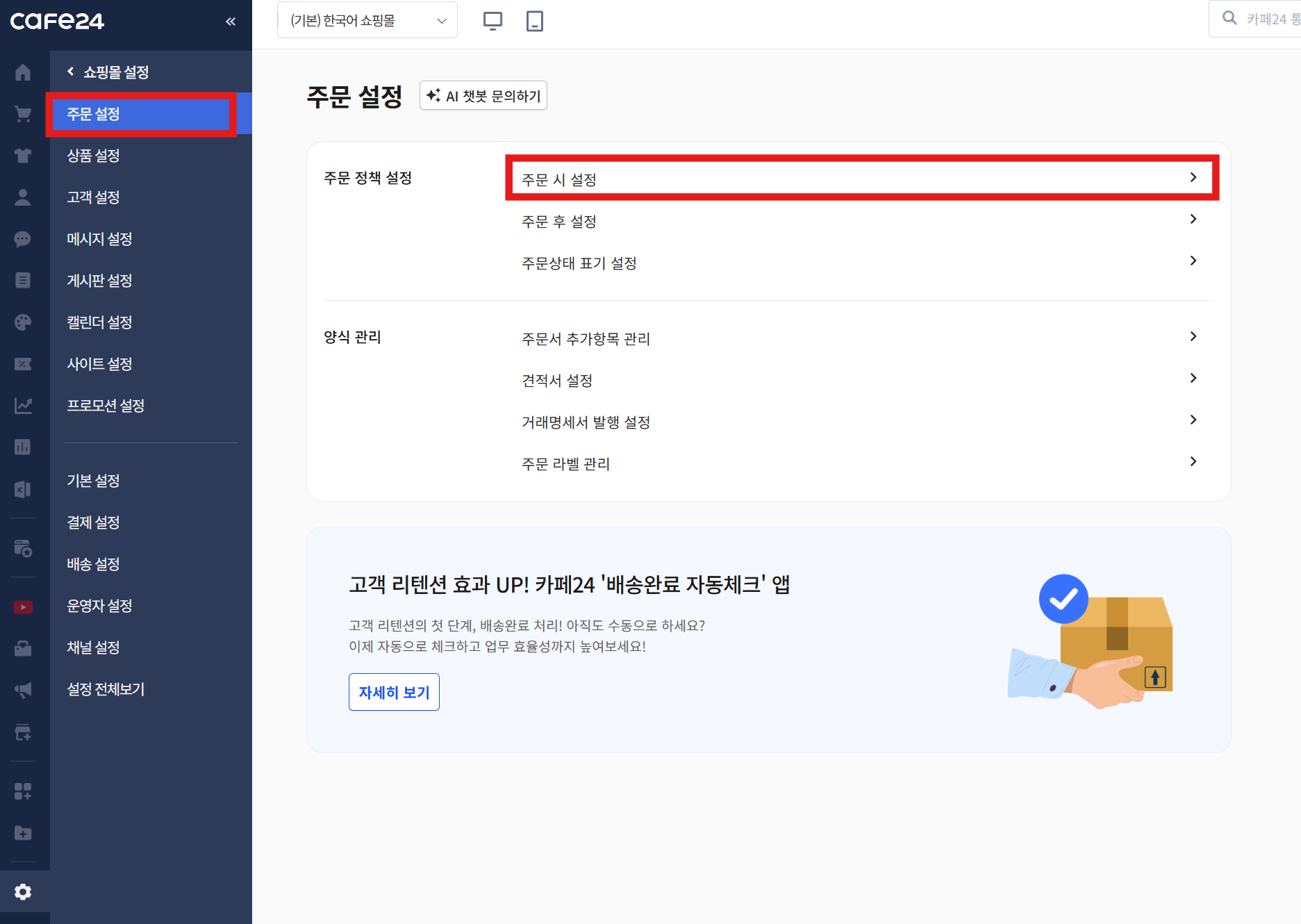Click the red YouTube play icon
Viewport: 1301px width, 924px height.
(x=23, y=607)
